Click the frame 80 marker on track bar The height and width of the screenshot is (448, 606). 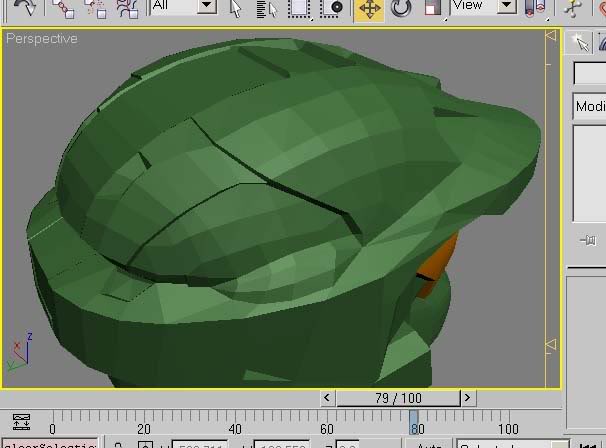[x=414, y=422]
